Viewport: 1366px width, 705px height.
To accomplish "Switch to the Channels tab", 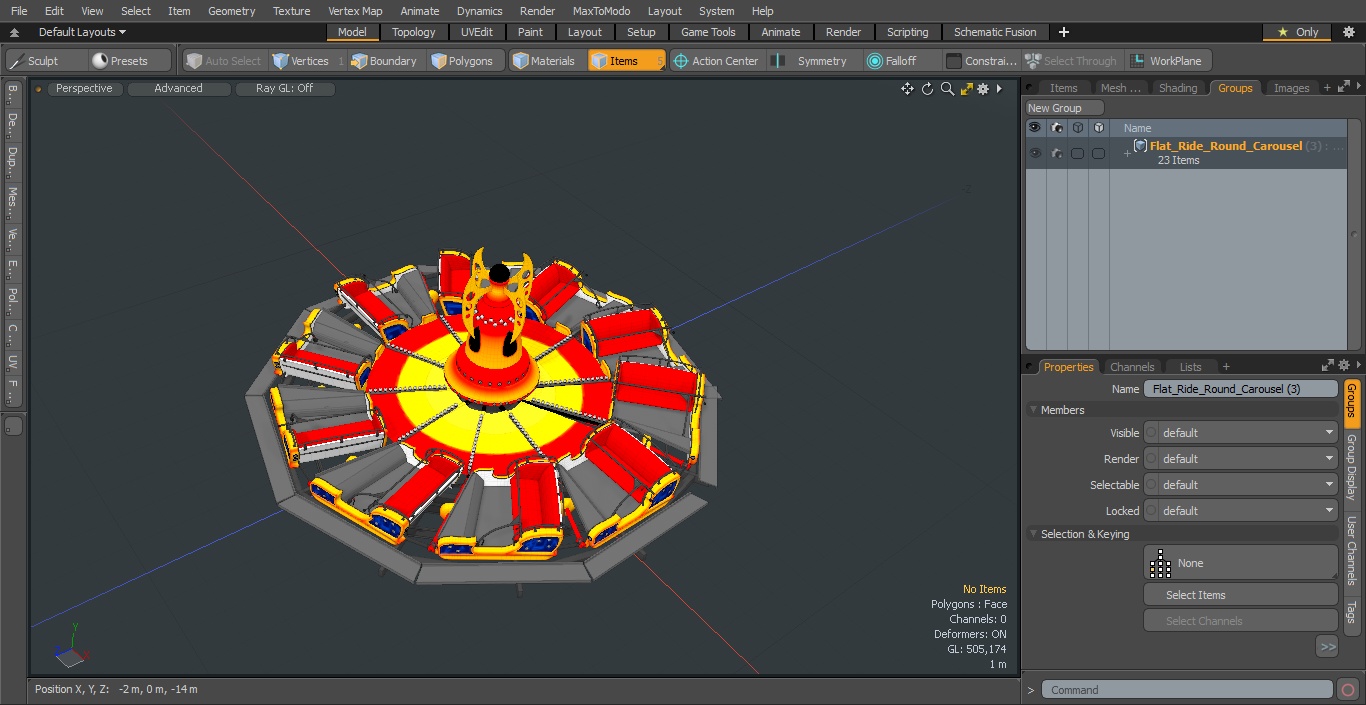I will pos(1132,367).
